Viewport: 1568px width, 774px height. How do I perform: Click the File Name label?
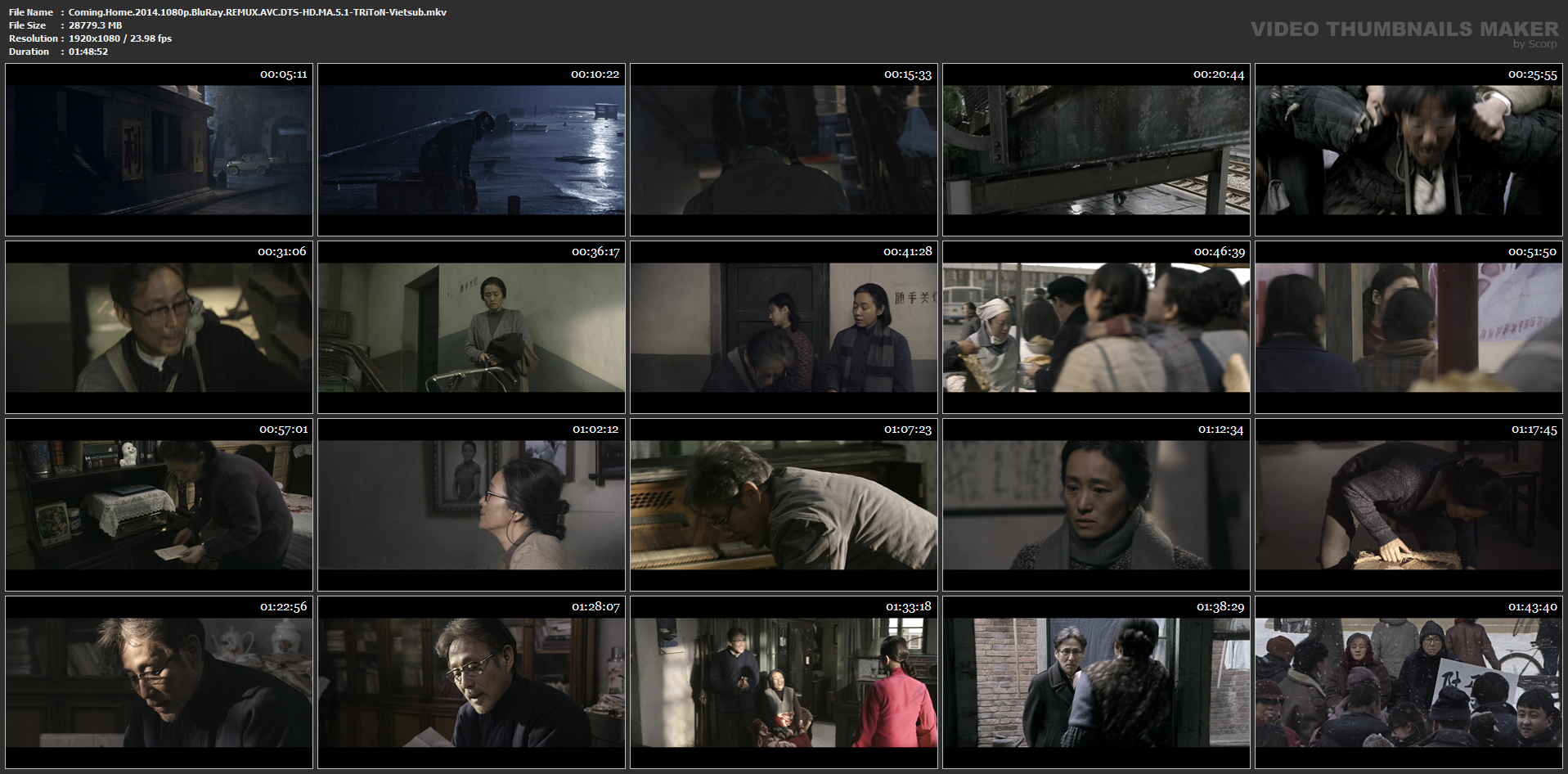(31, 12)
